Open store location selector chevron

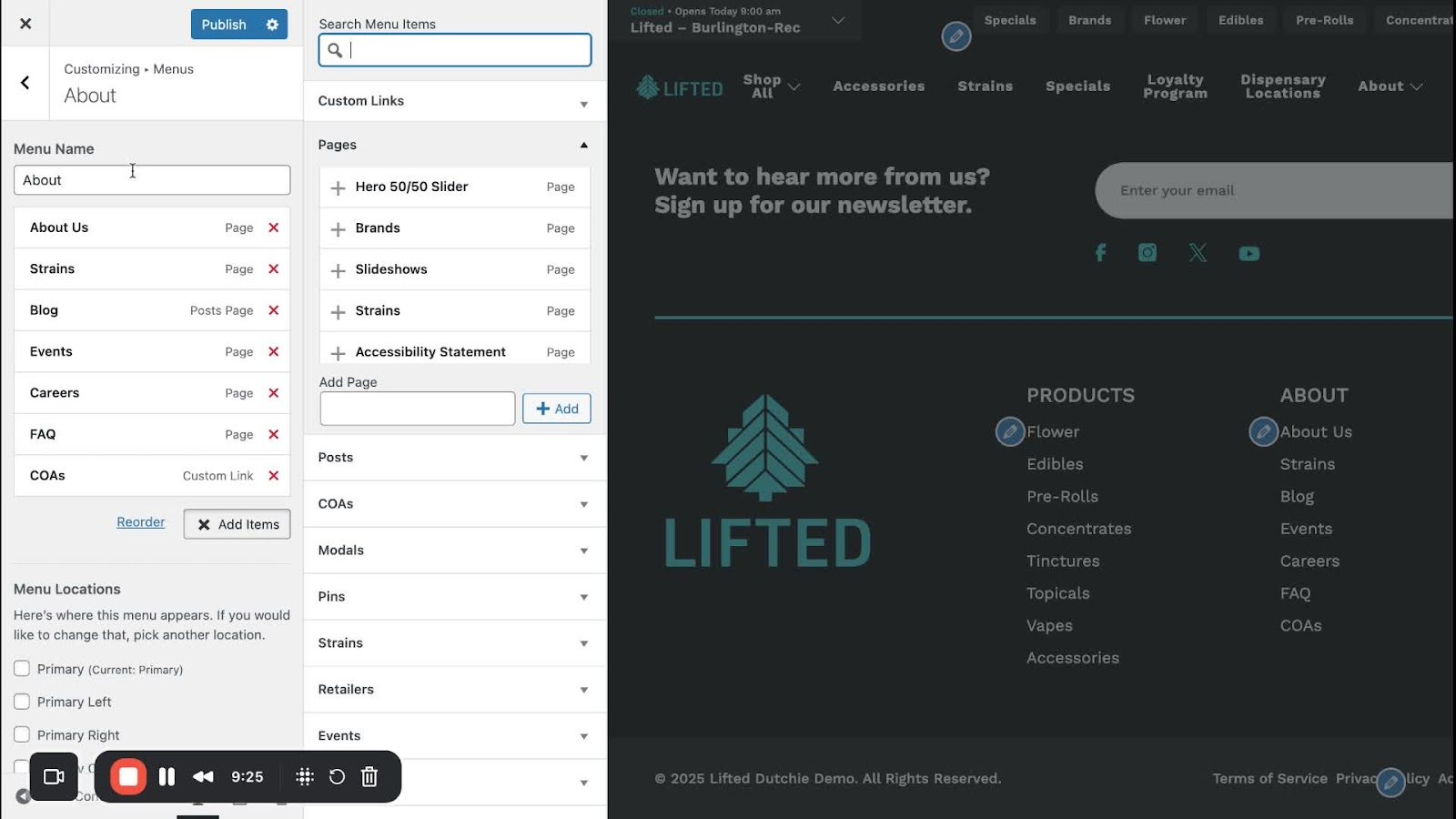coord(838,20)
